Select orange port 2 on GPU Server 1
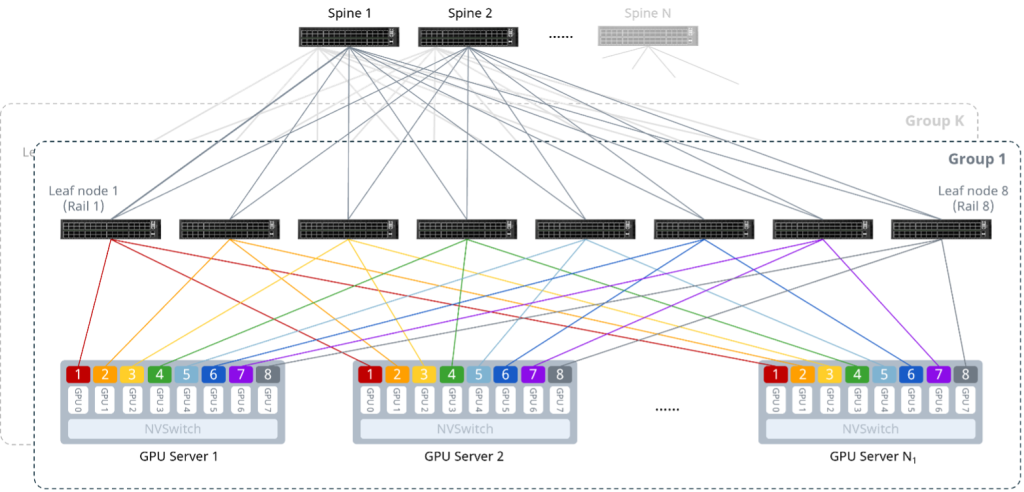This screenshot has width=1024, height=492. point(104,374)
